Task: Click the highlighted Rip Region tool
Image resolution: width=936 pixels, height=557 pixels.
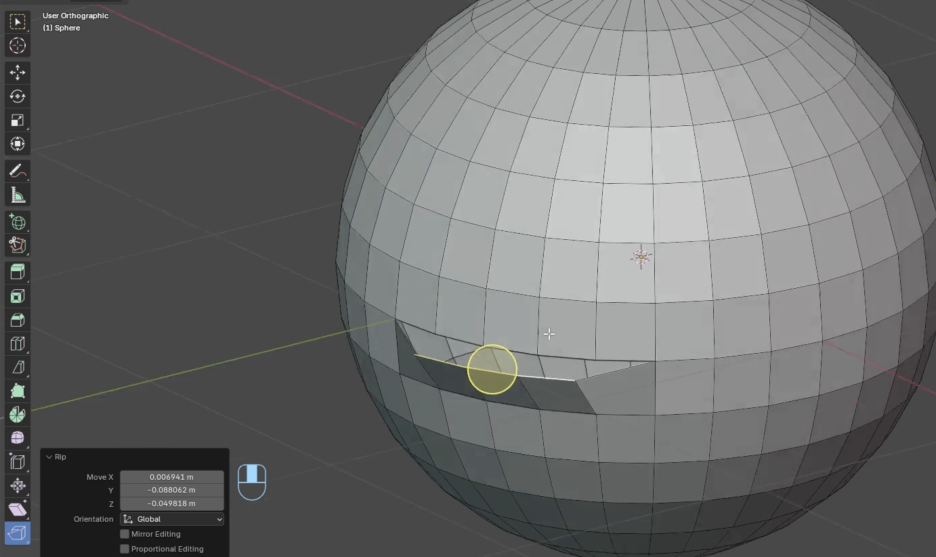Action: point(17,533)
